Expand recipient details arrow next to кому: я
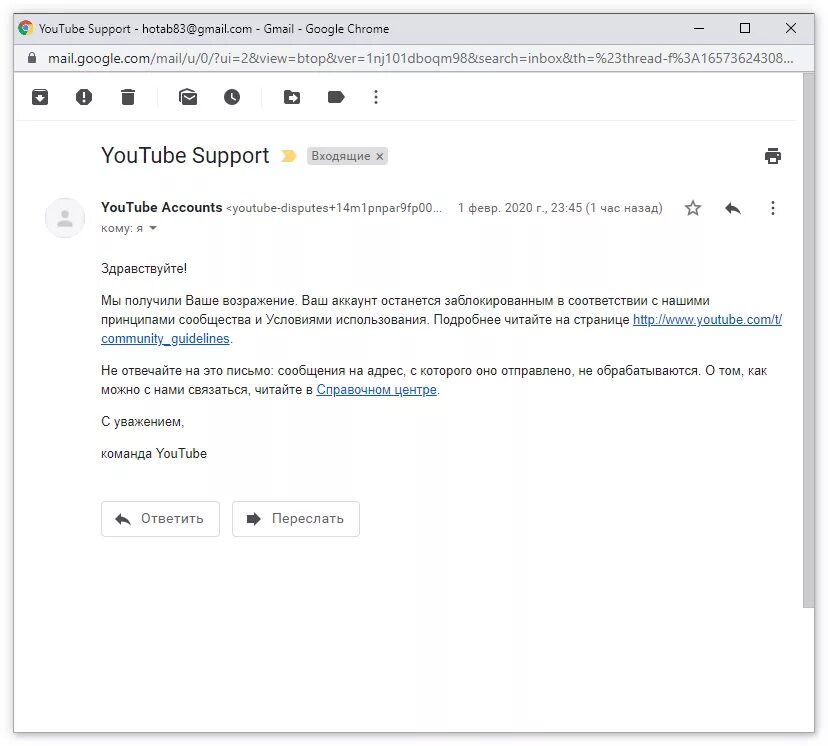 [x=153, y=228]
